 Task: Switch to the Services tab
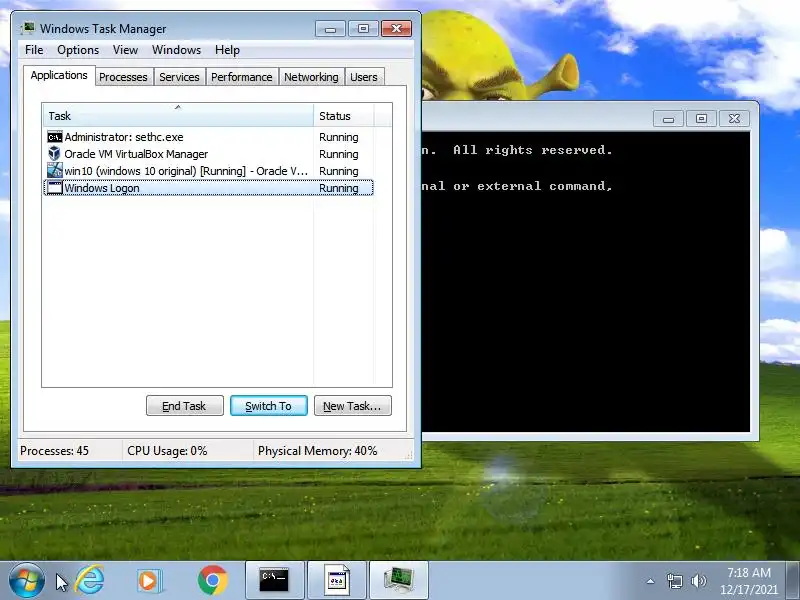point(179,77)
